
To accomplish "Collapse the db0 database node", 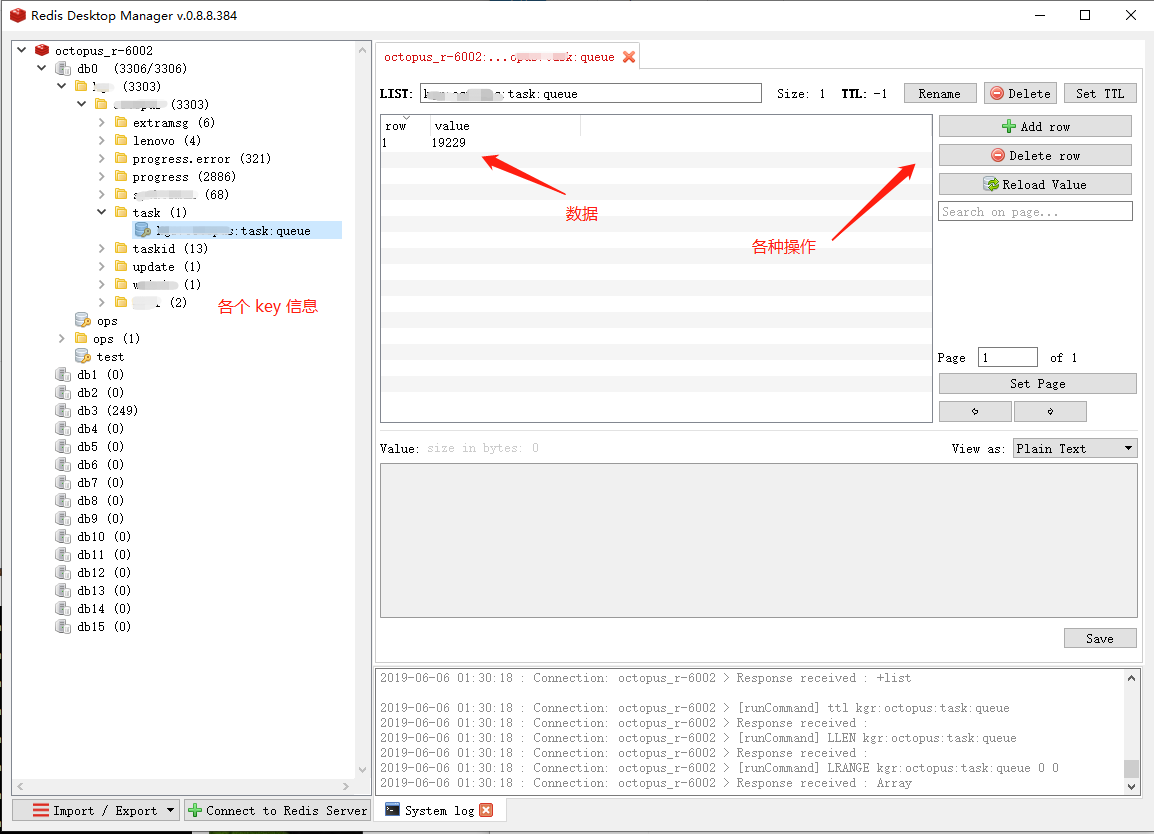I will (x=41, y=68).
